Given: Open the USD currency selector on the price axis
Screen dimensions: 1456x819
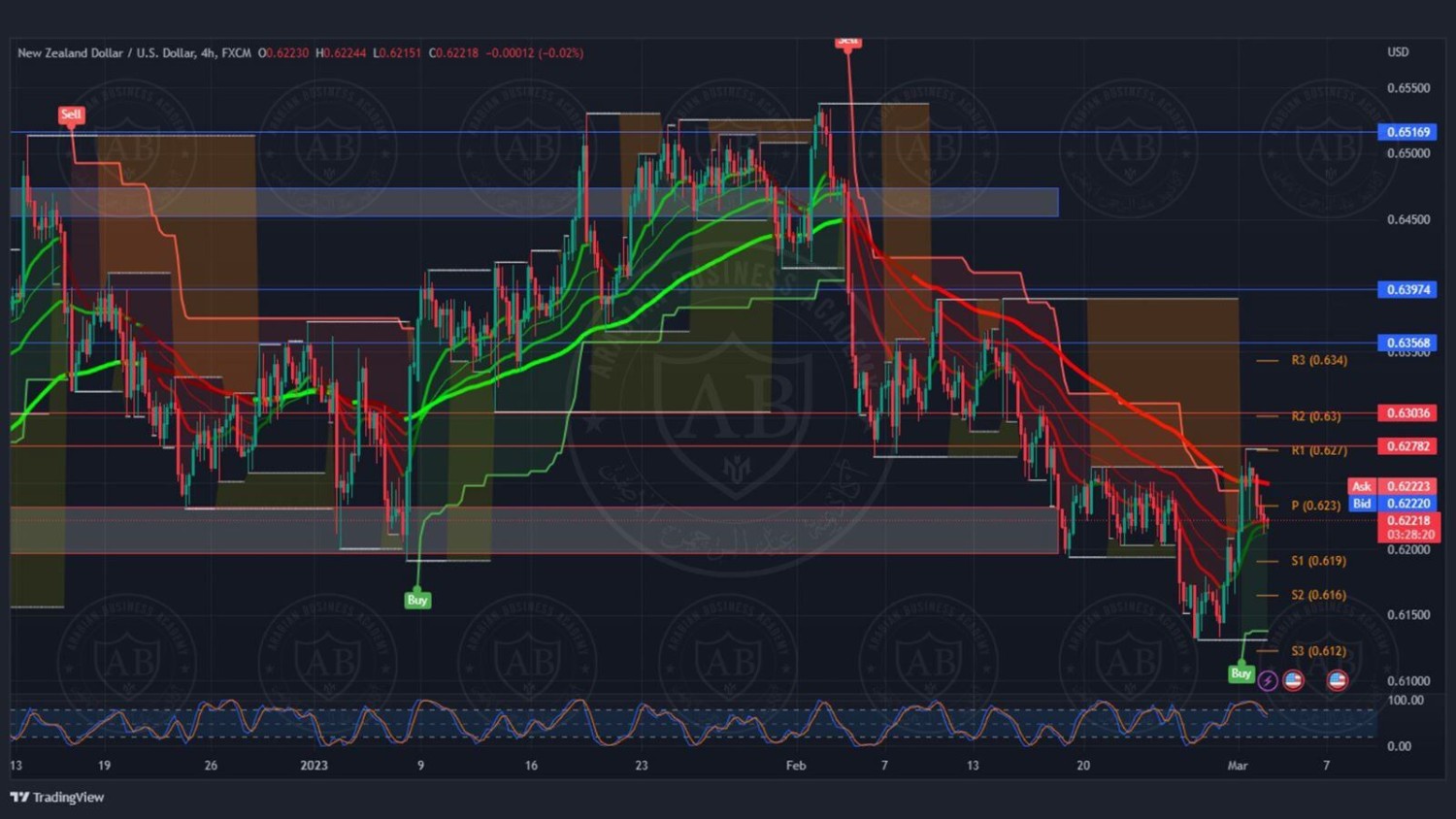Looking at the screenshot, I should click(x=1398, y=52).
